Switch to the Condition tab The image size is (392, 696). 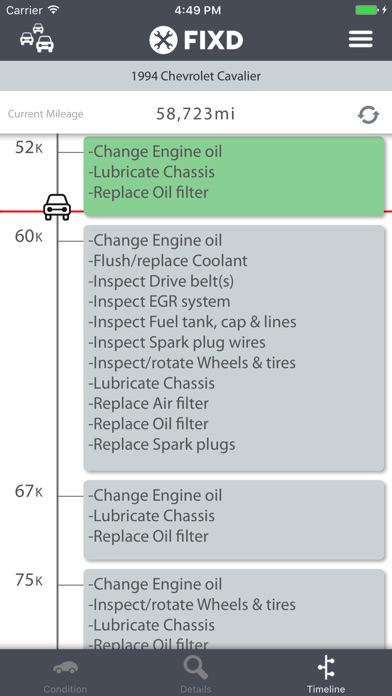pos(65,676)
